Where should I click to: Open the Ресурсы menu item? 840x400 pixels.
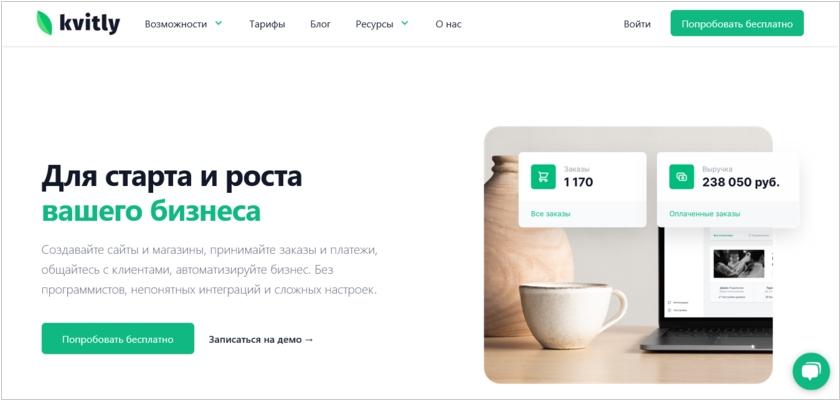coord(374,24)
